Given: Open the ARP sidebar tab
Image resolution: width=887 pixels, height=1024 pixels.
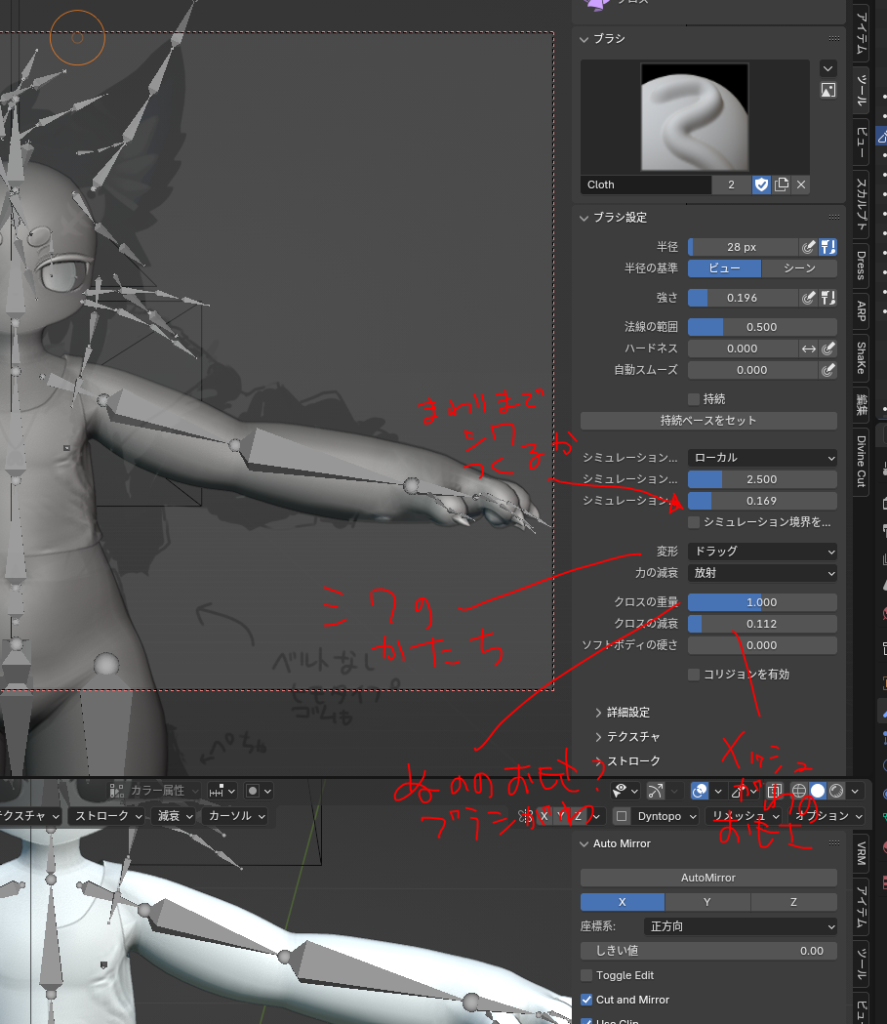Looking at the screenshot, I should (861, 311).
